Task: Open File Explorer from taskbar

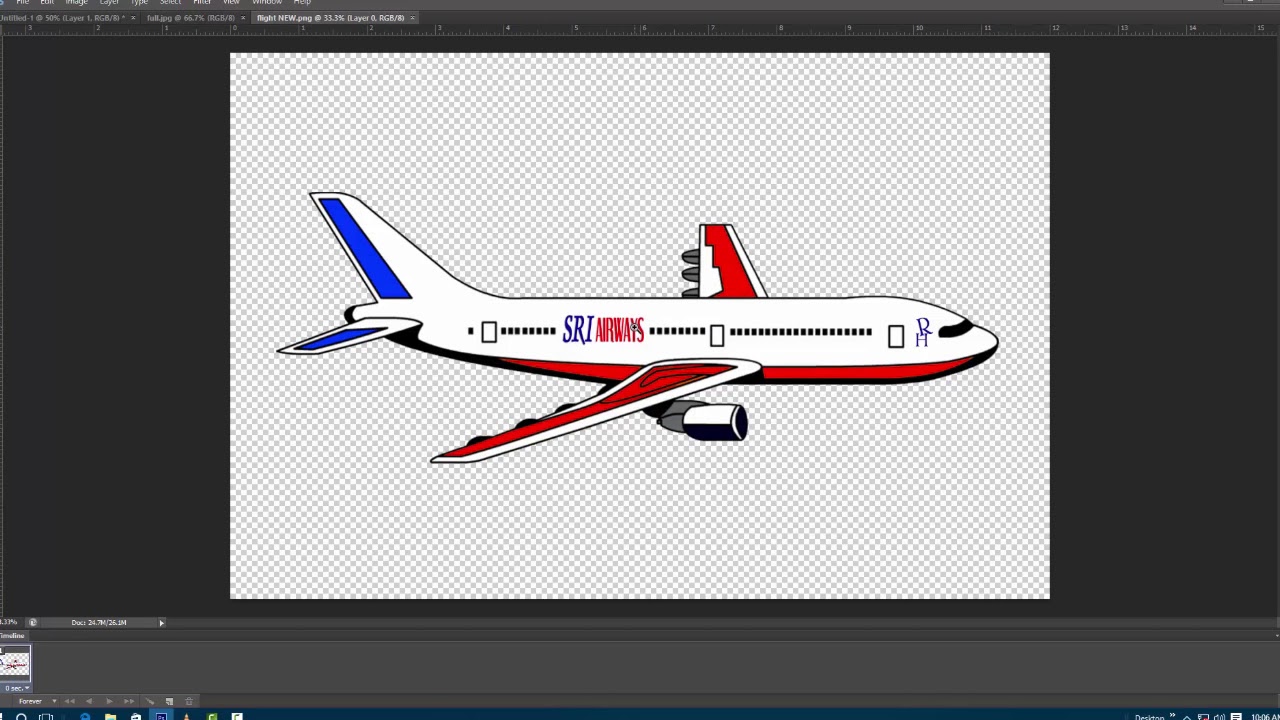Action: (111, 716)
